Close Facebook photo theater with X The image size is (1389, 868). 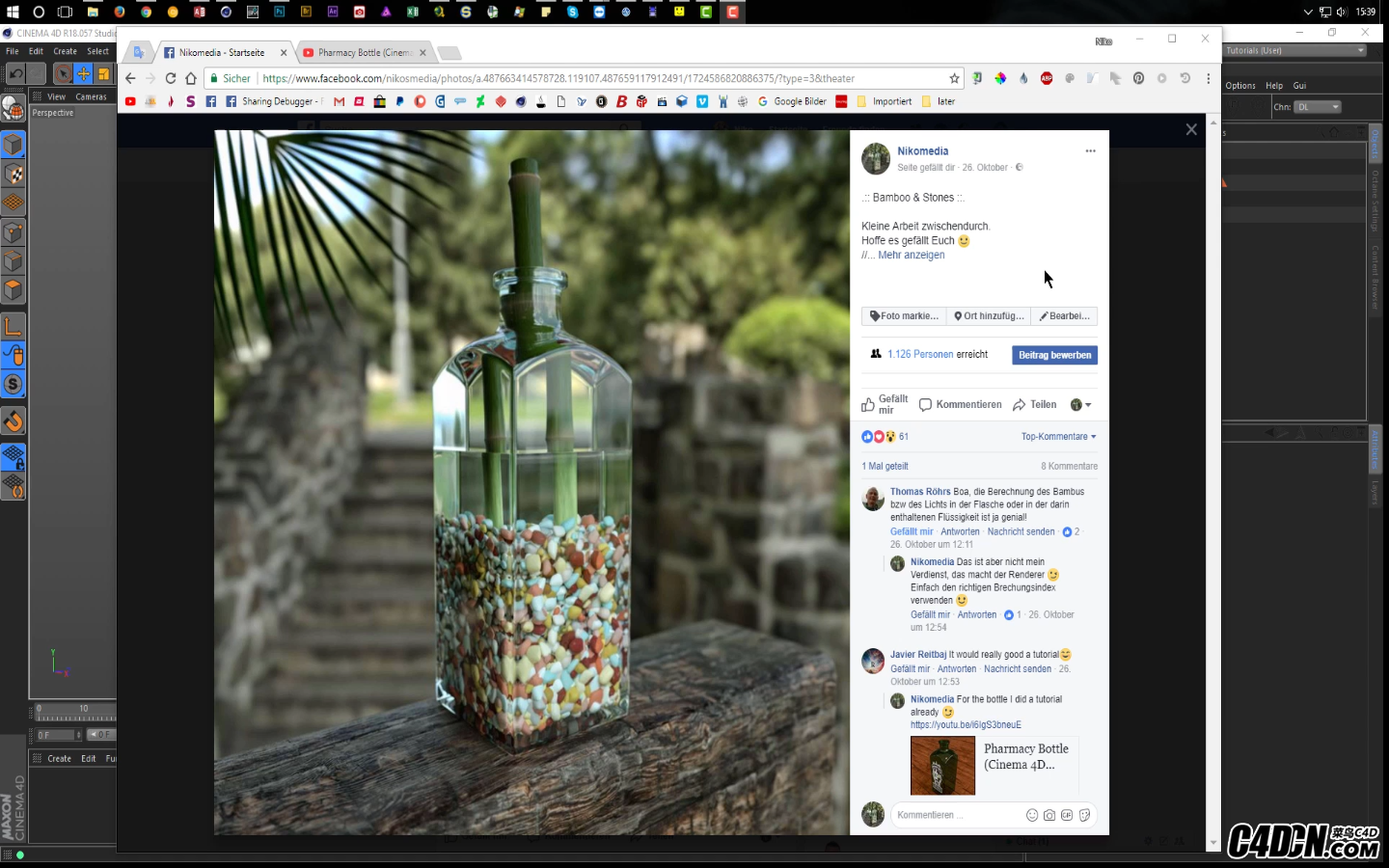(1191, 129)
